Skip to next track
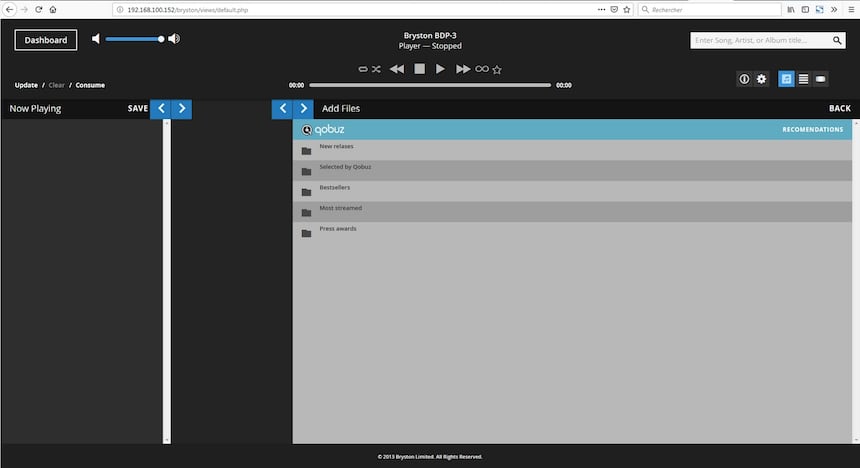Viewport: 860px width, 468px height. click(x=463, y=69)
